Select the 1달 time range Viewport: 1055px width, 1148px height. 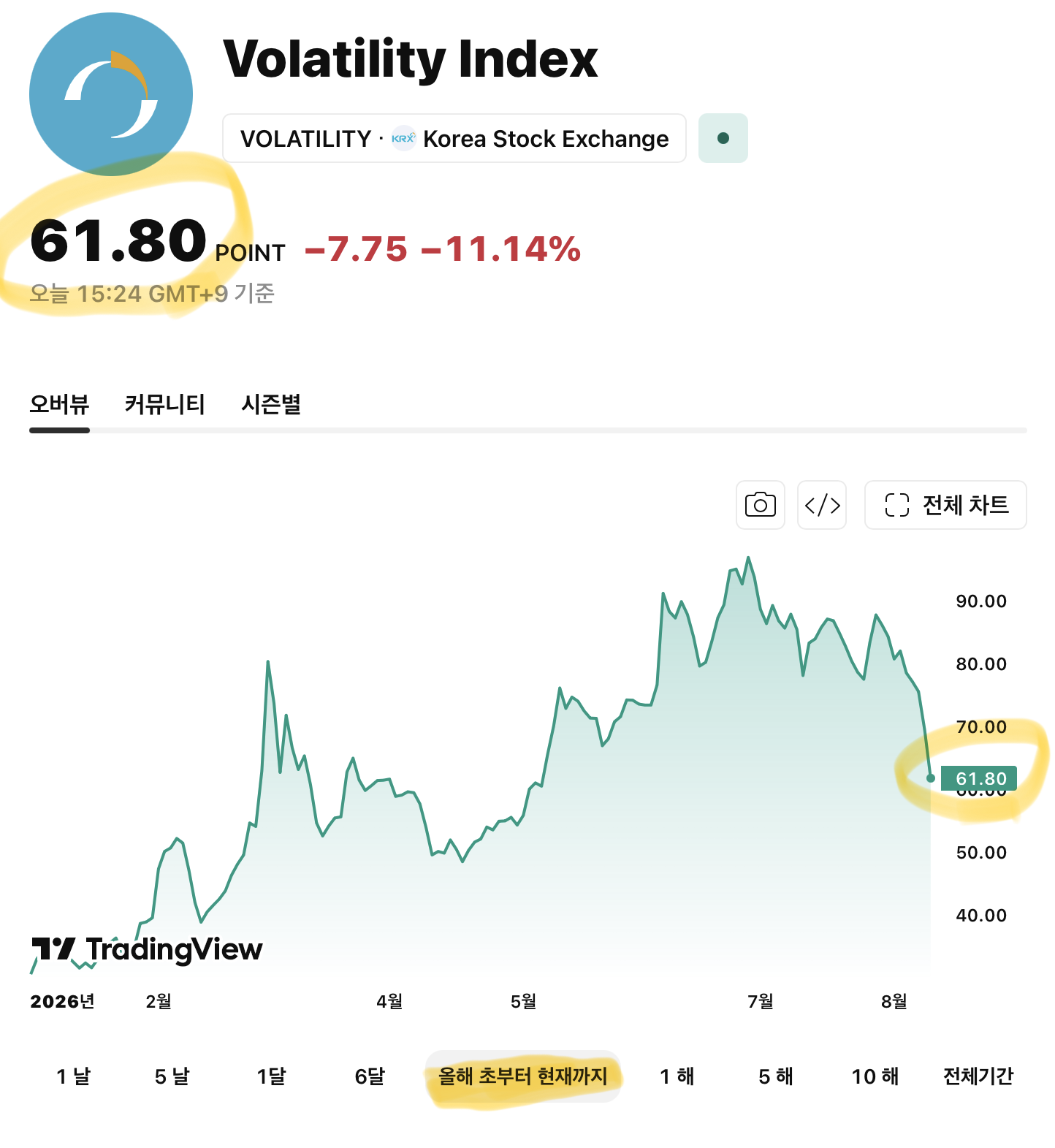pos(271,1076)
